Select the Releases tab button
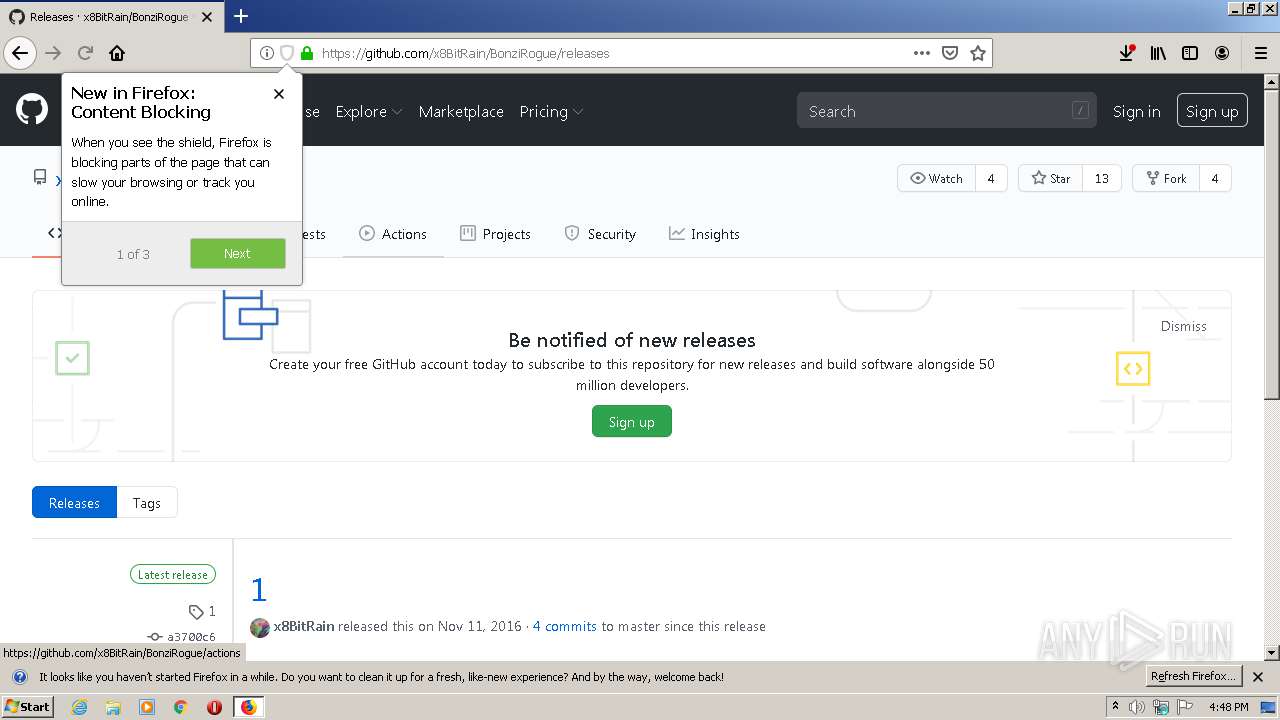The width and height of the screenshot is (1280, 720). pyautogui.click(x=75, y=503)
